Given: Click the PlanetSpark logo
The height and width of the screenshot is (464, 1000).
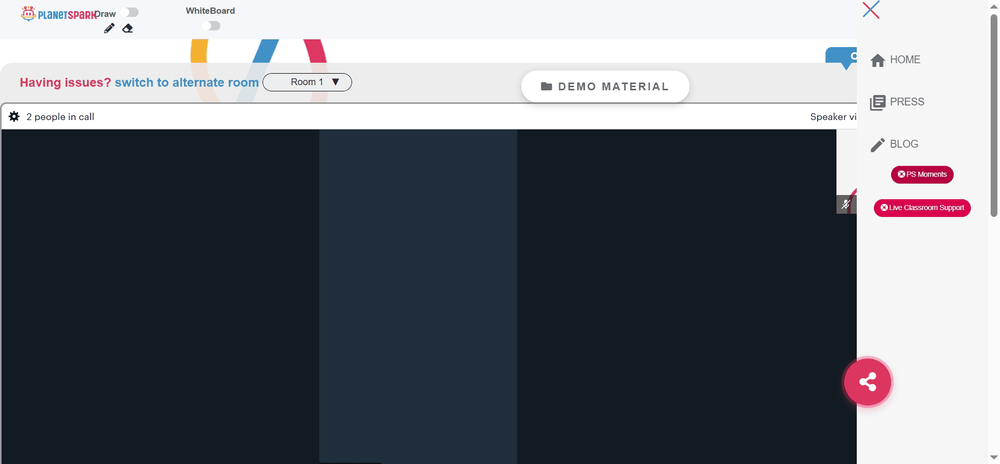Looking at the screenshot, I should tap(58, 13).
